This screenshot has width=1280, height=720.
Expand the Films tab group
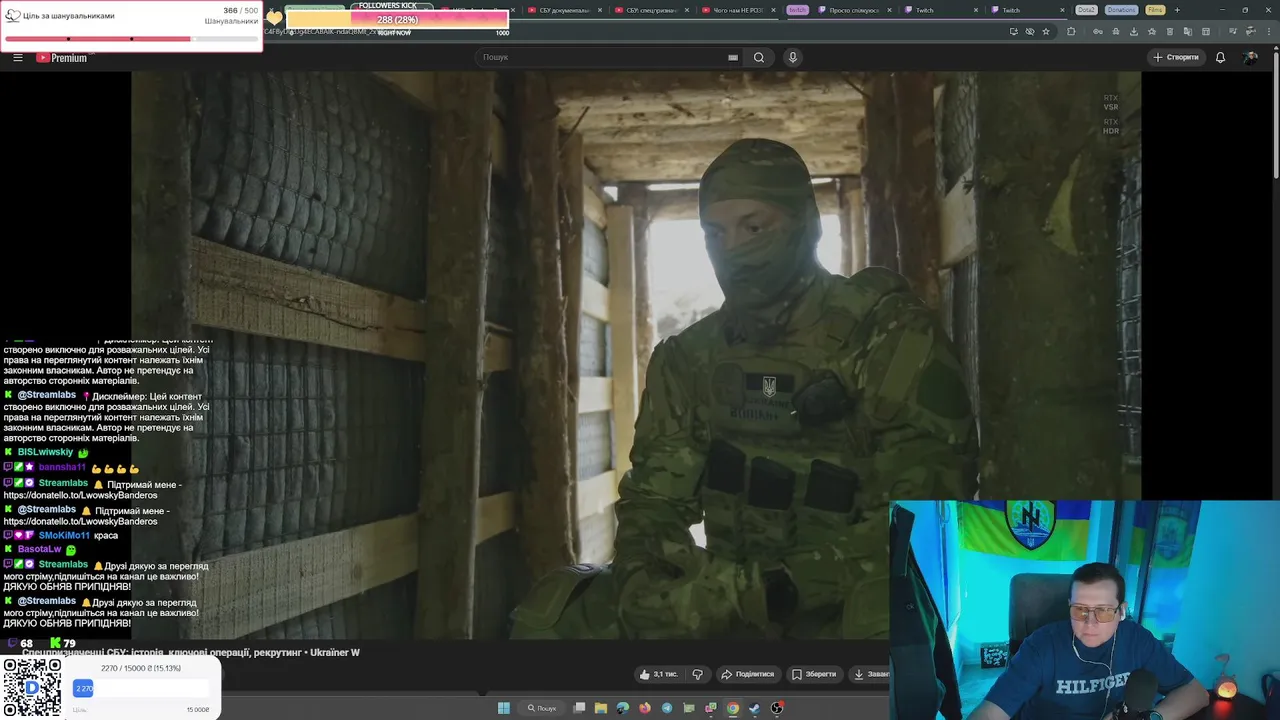[1155, 10]
